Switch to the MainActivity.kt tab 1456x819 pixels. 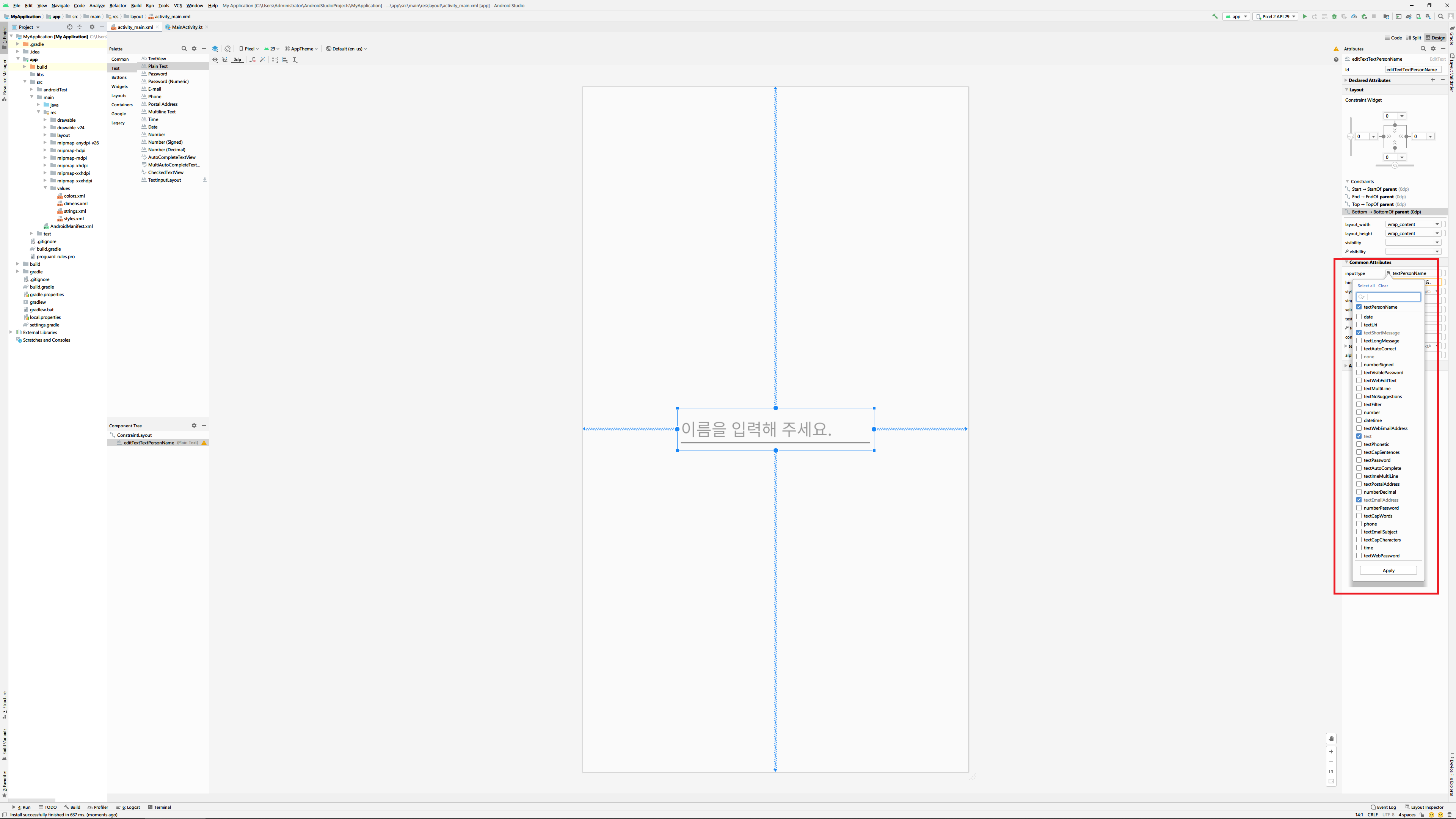pos(187,27)
